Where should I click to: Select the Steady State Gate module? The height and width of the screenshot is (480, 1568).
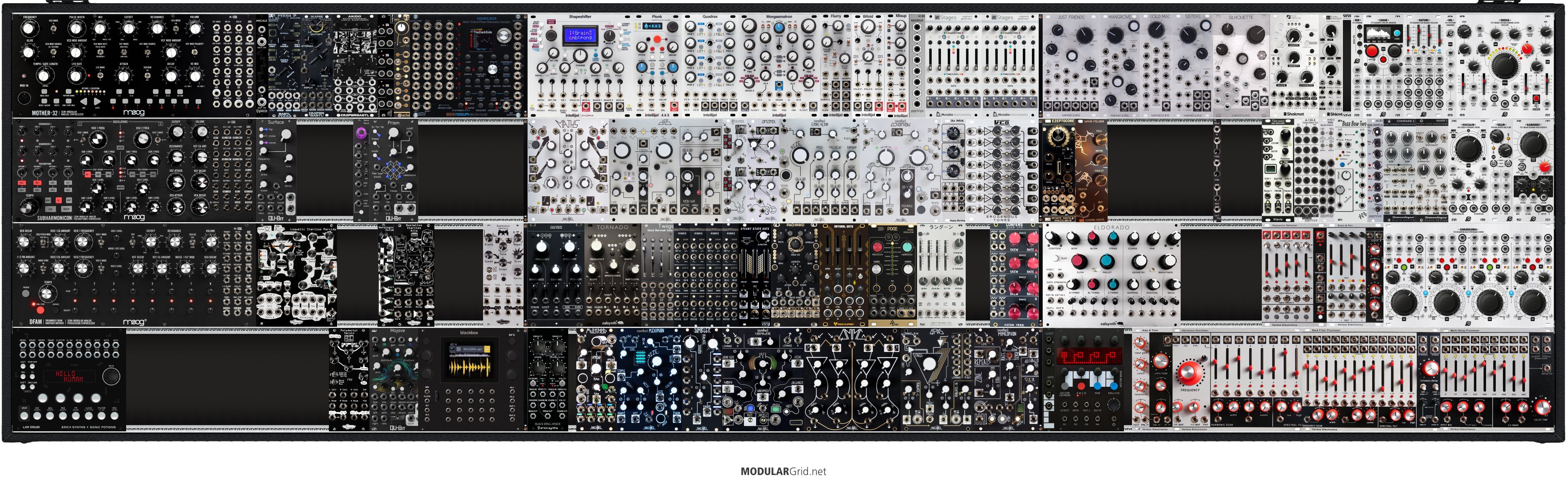point(755,275)
